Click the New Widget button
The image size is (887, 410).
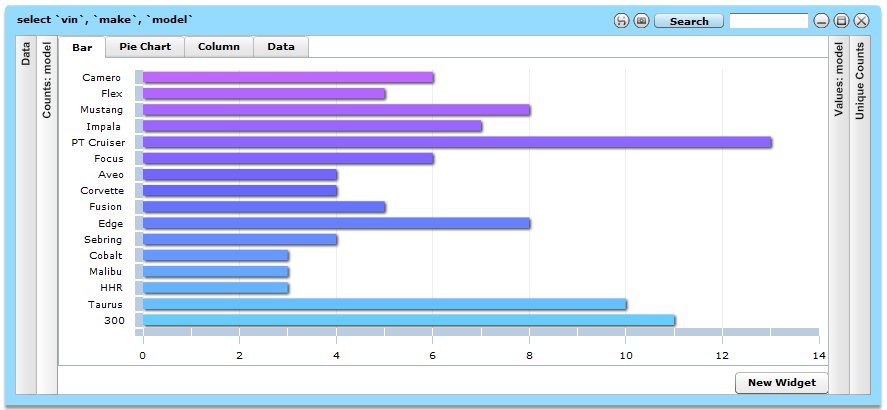[781, 383]
